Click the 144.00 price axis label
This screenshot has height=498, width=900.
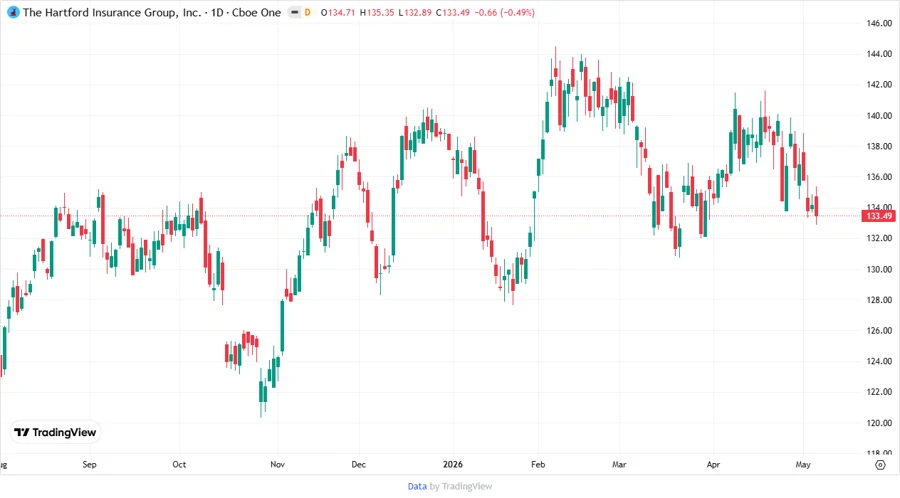(x=879, y=54)
